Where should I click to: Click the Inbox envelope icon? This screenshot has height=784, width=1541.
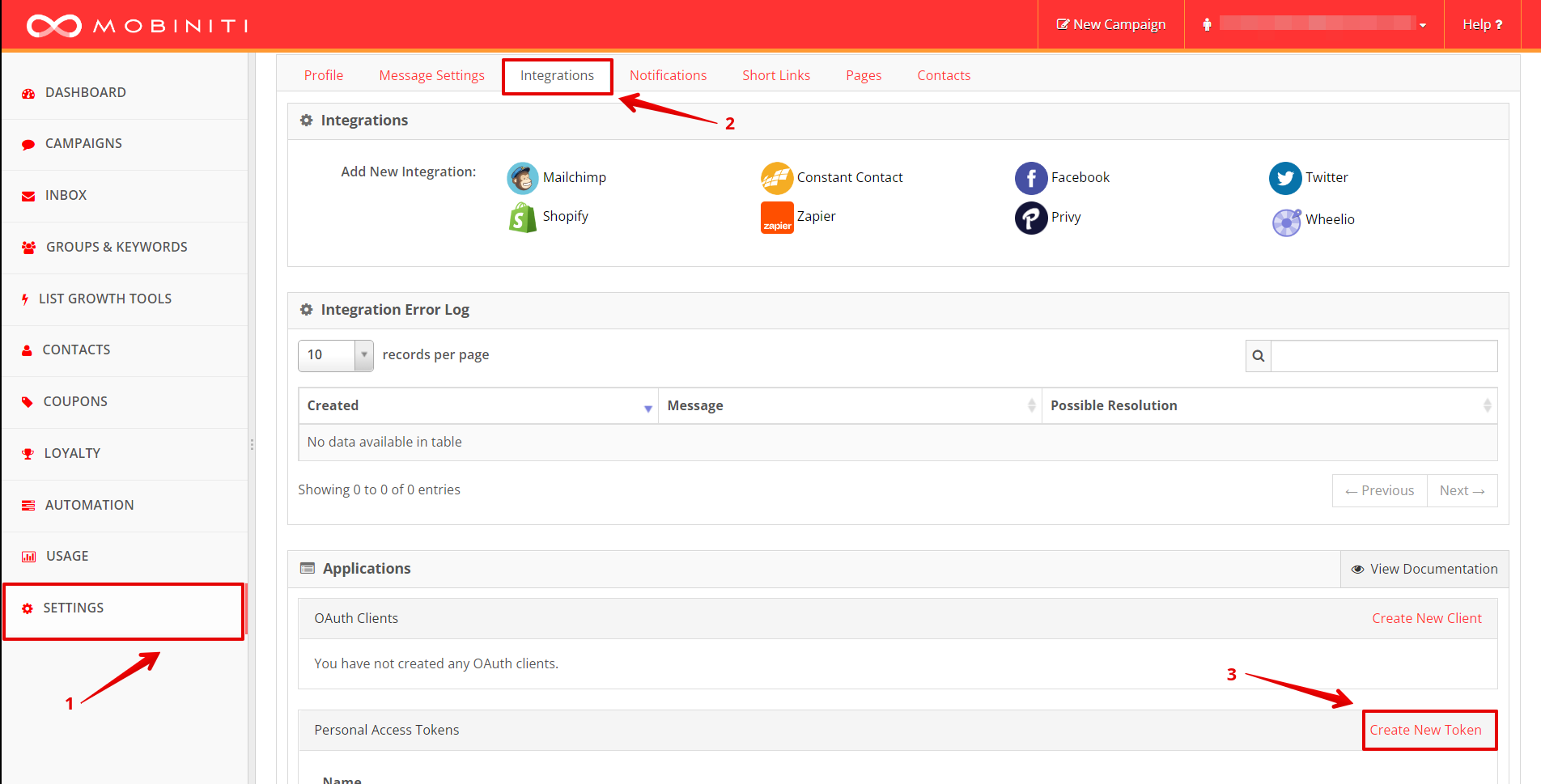[x=28, y=196]
